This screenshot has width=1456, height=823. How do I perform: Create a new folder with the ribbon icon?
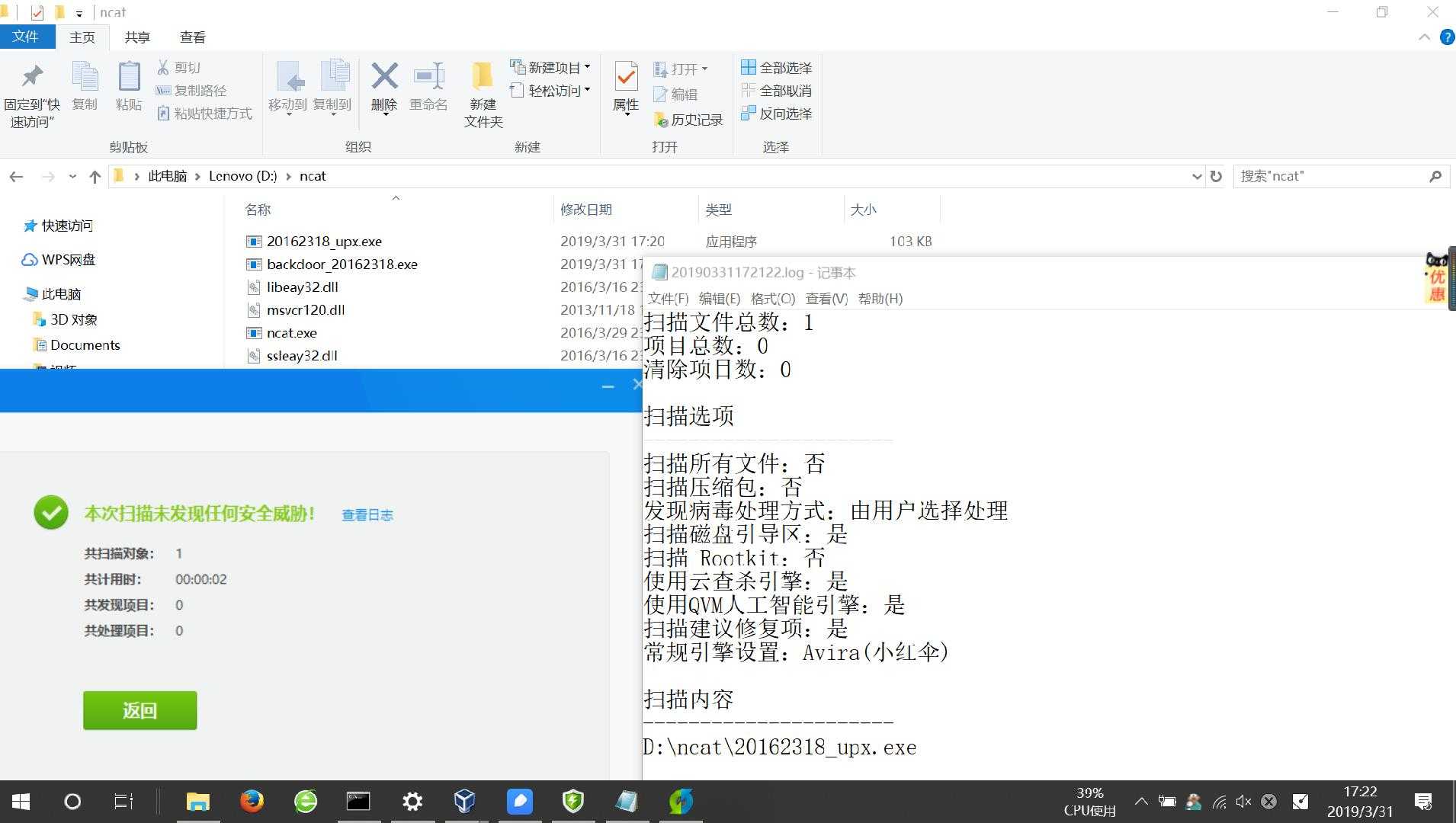(x=483, y=76)
